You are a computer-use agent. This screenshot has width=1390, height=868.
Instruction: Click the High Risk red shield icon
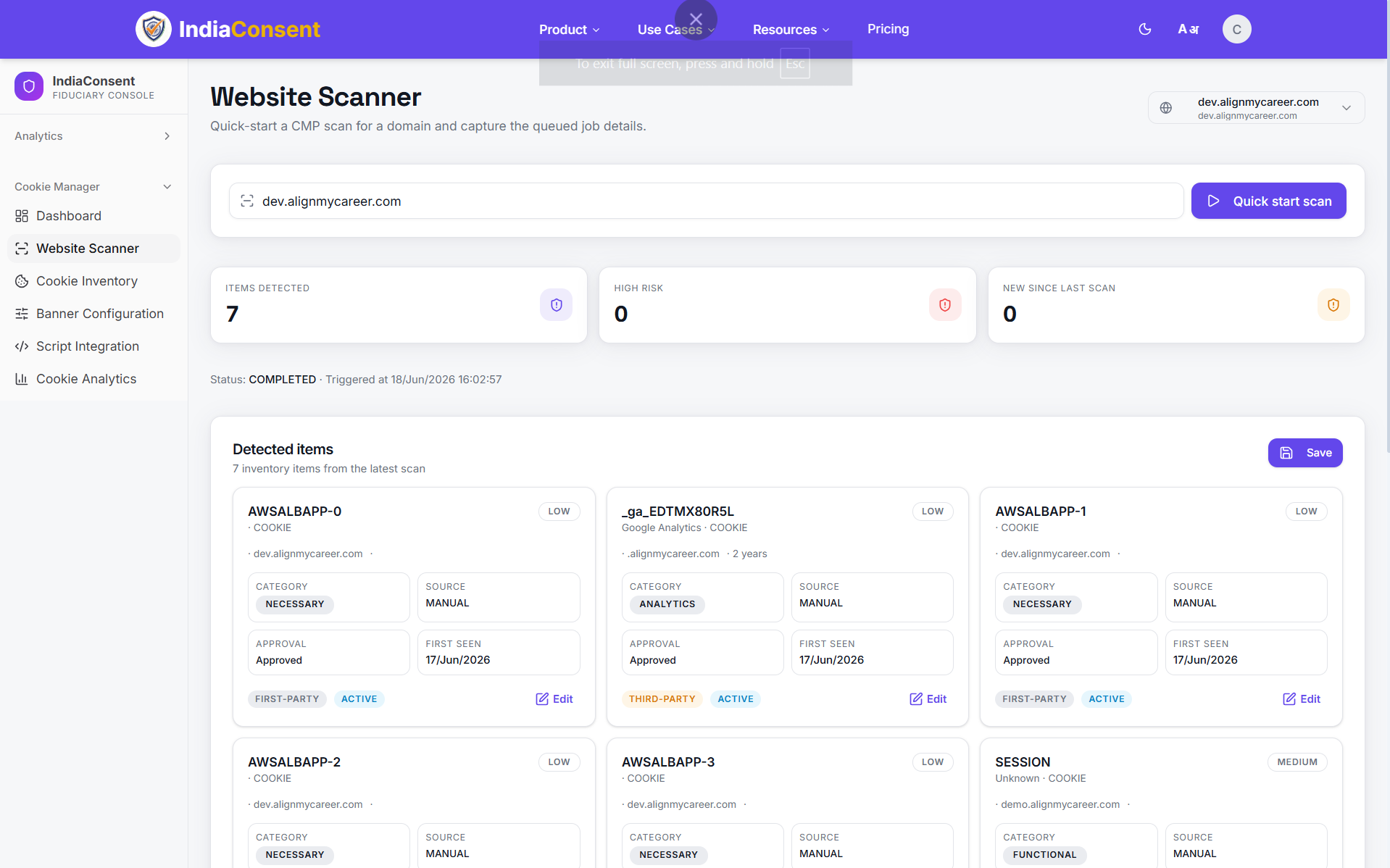(945, 305)
